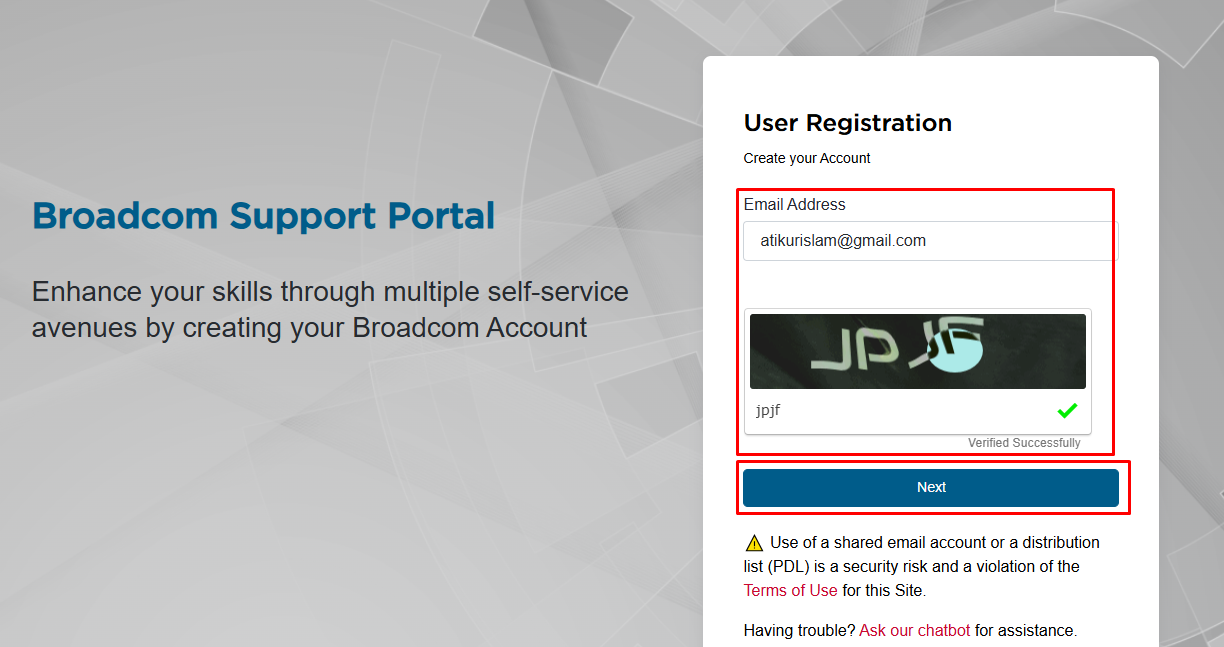
Task: Click the Email Address label
Action: 795,204
